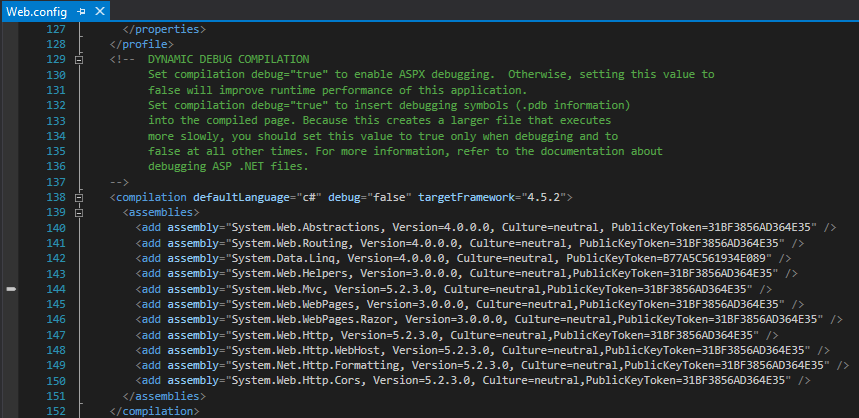Click the defaultLanguage="c#" attribute
This screenshot has width=859, height=418.
click(257, 197)
